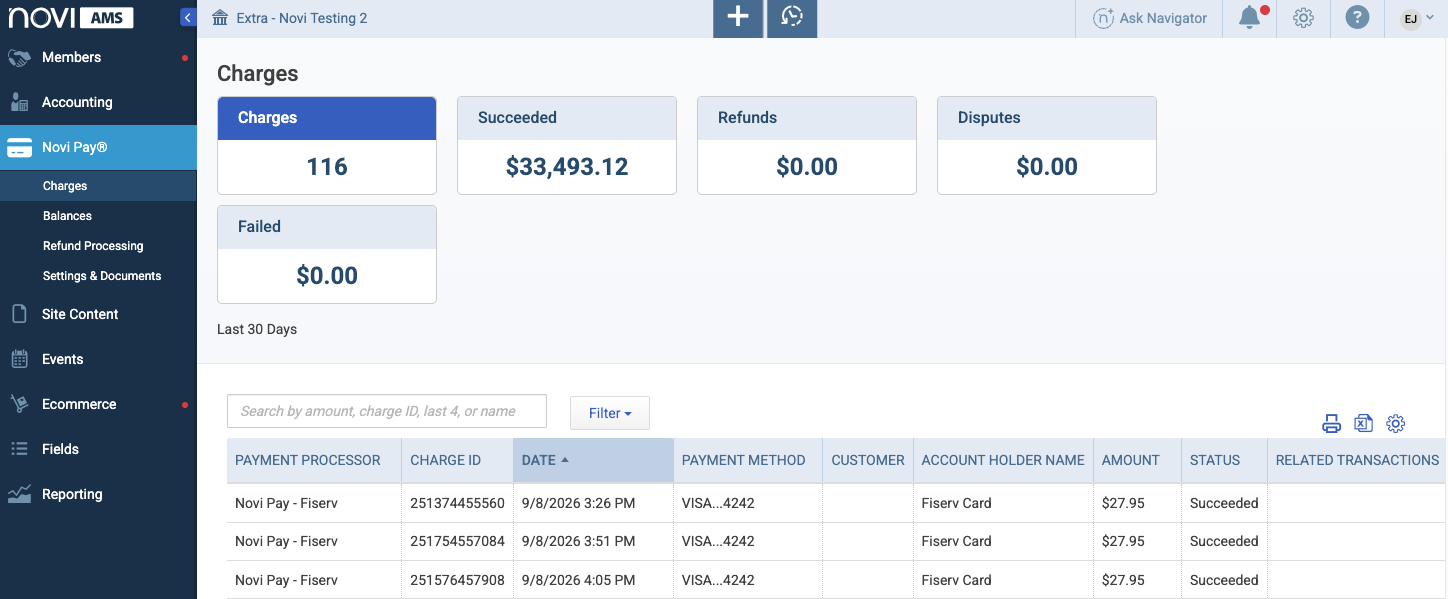The image size is (1448, 599).
Task: Click Ask Navigator
Action: 1150,18
